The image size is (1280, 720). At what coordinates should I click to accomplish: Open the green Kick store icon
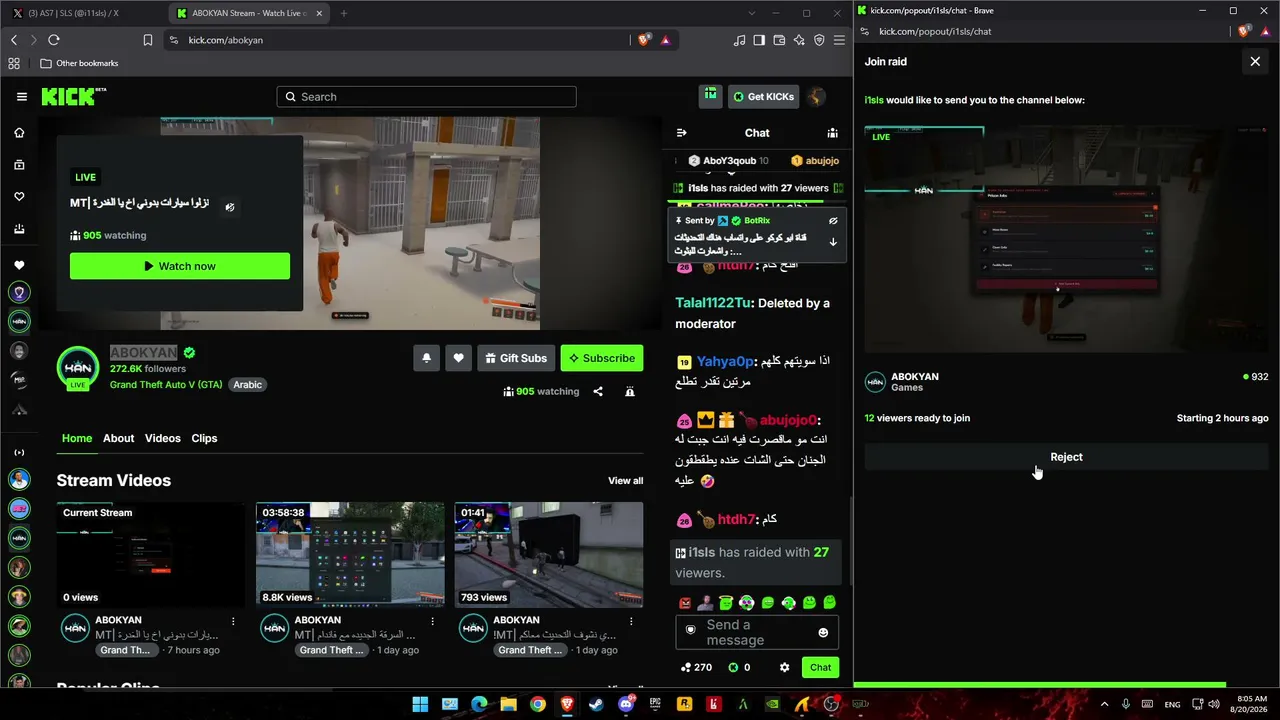click(710, 96)
